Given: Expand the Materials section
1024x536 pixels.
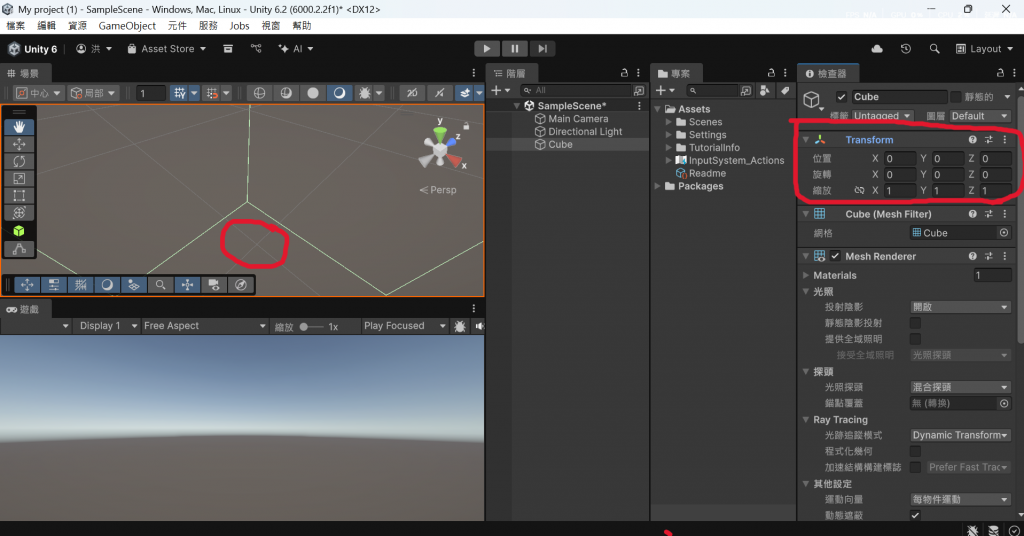Looking at the screenshot, I should tap(806, 276).
